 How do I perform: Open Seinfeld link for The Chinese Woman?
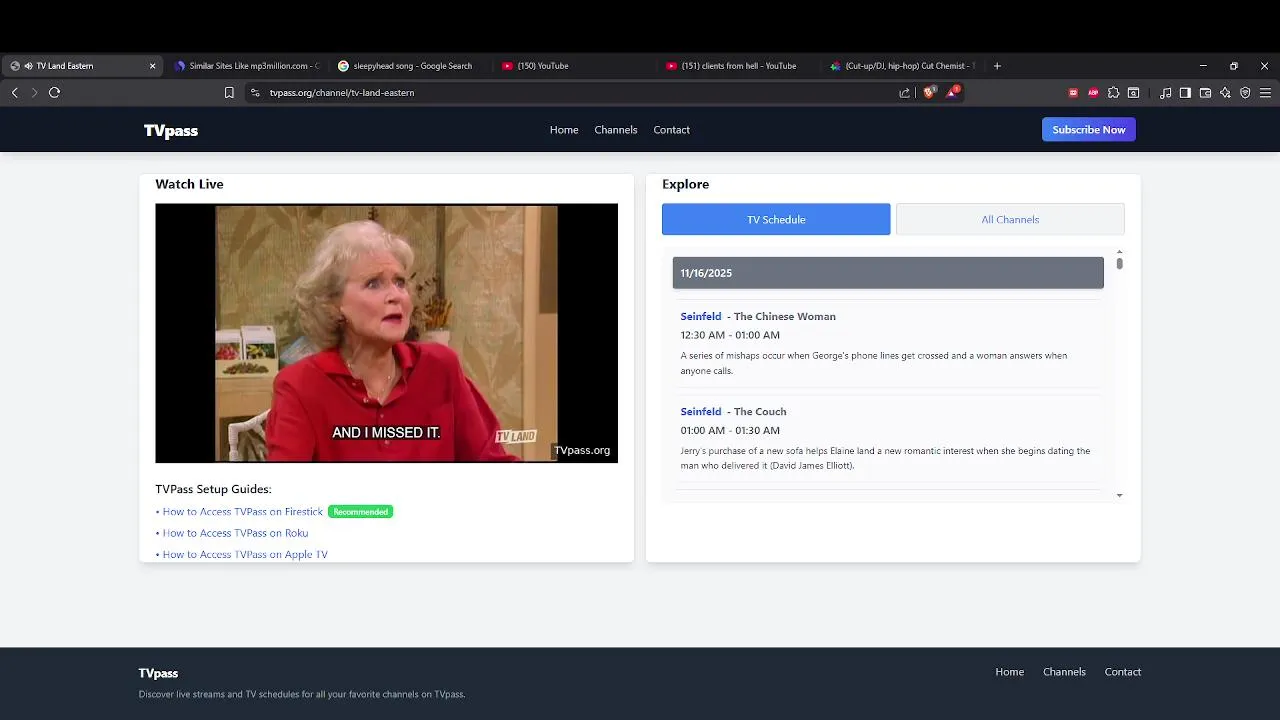tap(701, 316)
